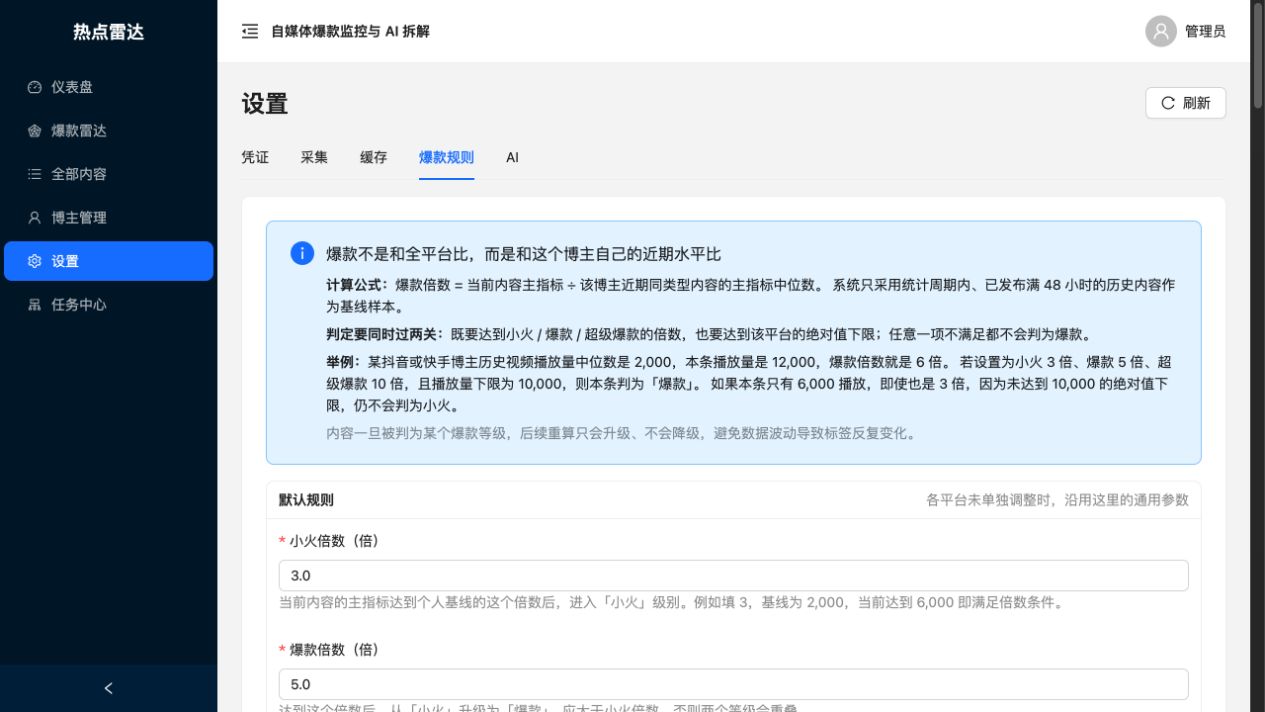Toggle the sidebar fold icon in header

(x=250, y=31)
